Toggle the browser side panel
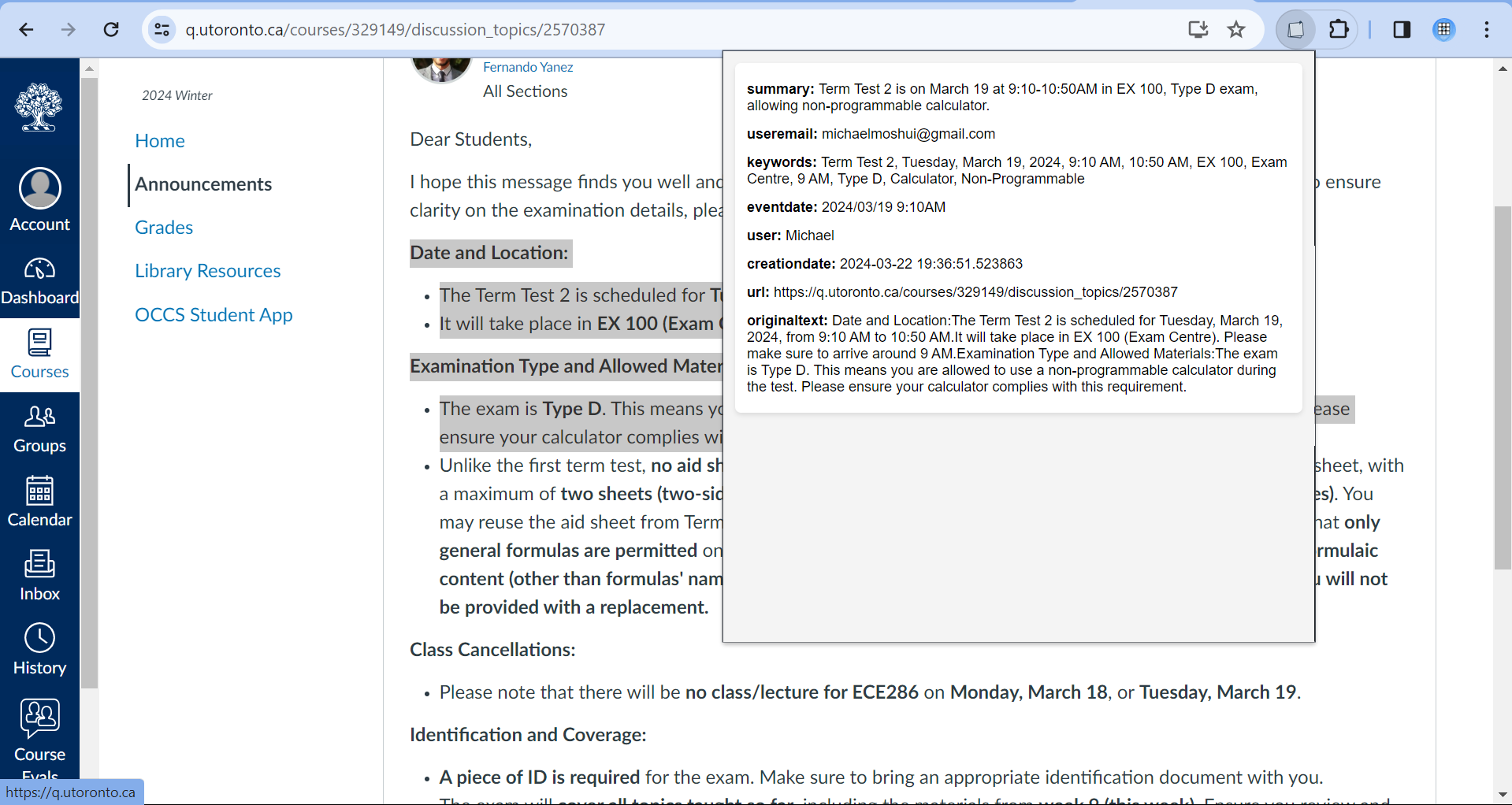This screenshot has width=1512, height=805. 1402,30
